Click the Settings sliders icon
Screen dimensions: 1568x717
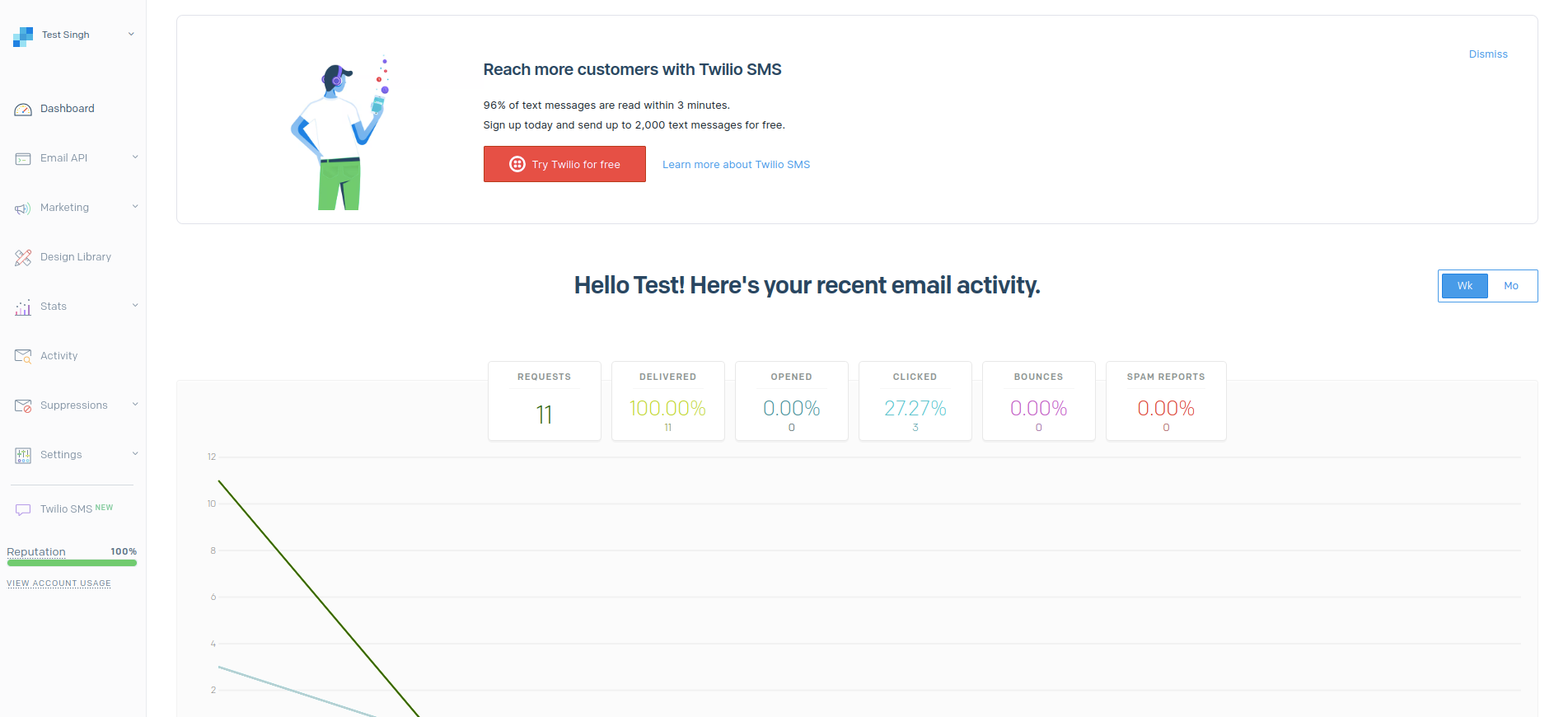point(23,456)
